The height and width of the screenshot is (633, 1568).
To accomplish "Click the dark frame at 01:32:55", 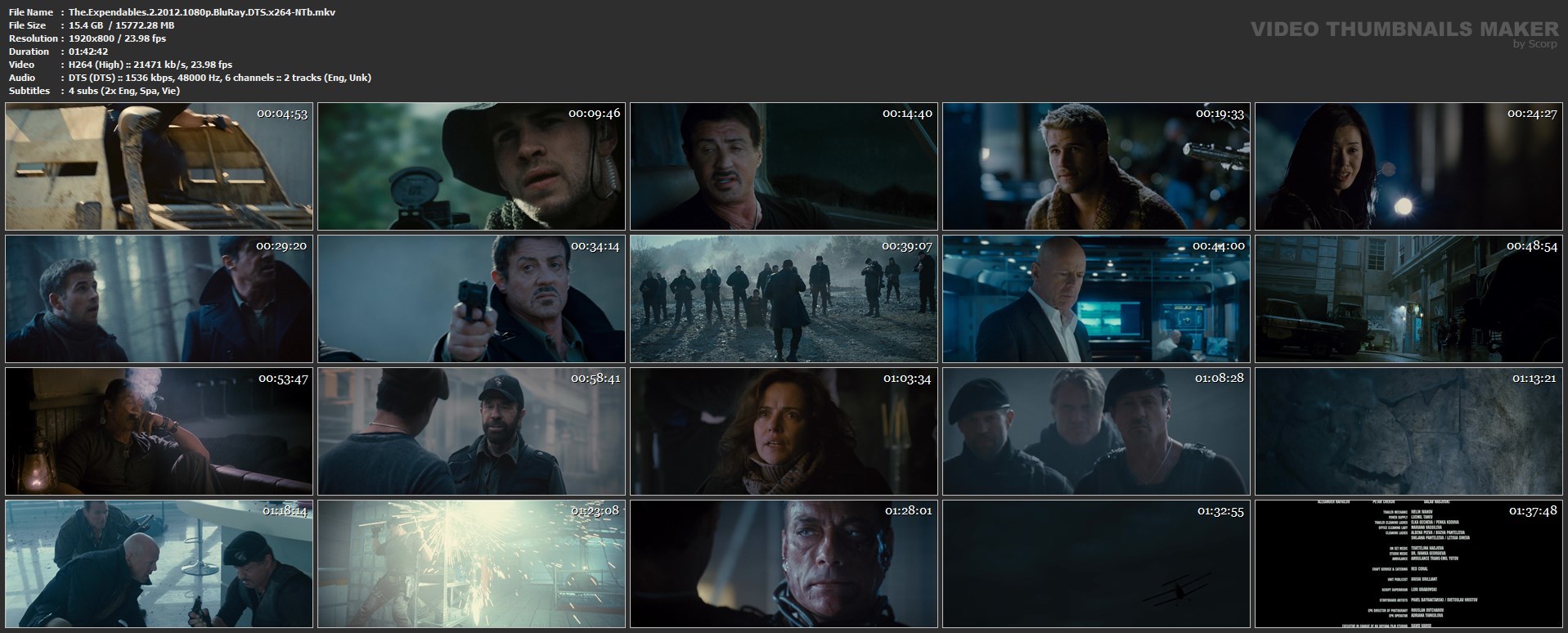I will pyautogui.click(x=1096, y=563).
